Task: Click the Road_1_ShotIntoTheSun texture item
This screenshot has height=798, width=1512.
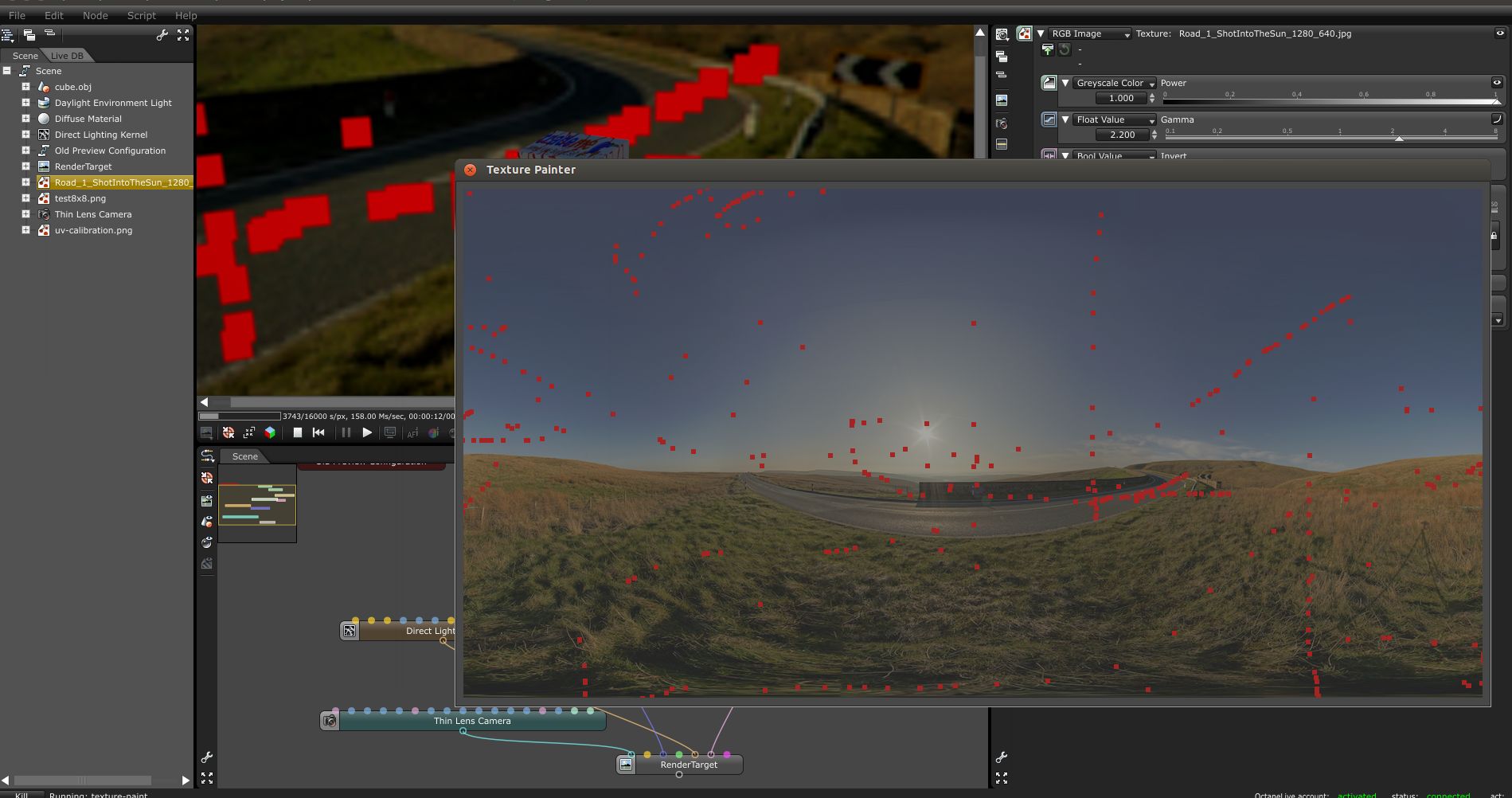Action: [x=115, y=182]
